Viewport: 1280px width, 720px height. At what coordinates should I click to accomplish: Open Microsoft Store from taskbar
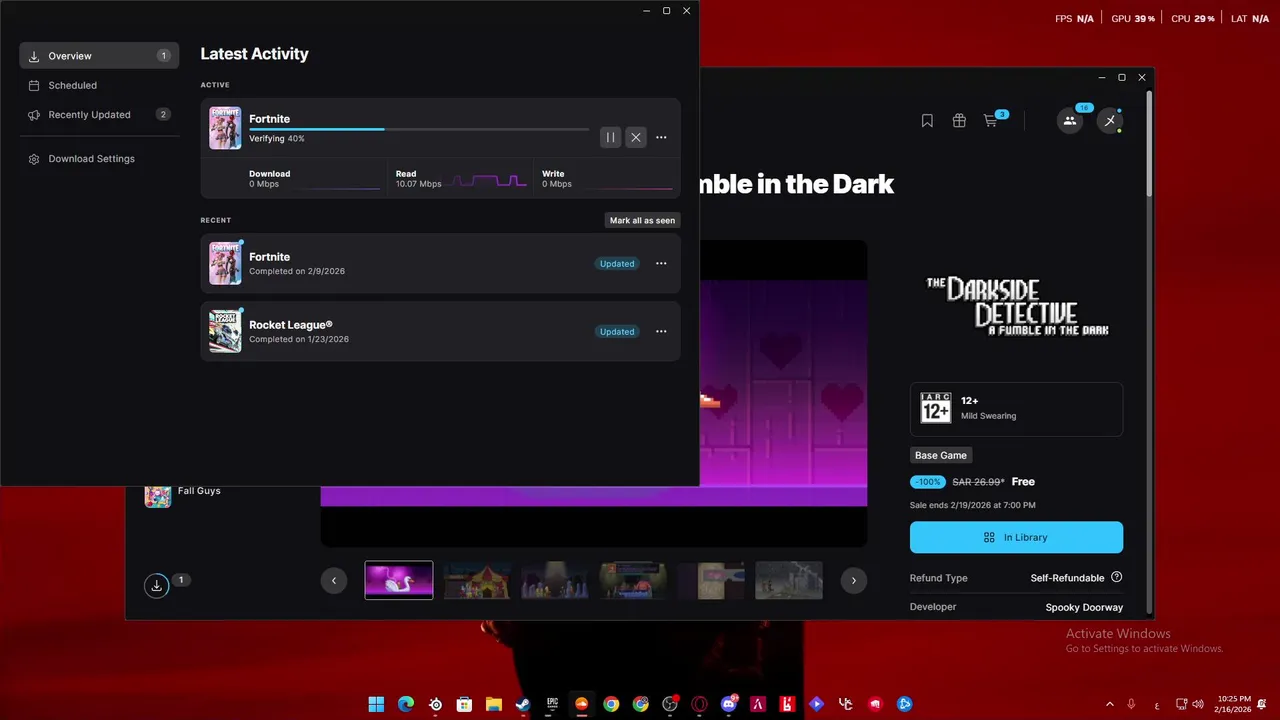tap(464, 704)
